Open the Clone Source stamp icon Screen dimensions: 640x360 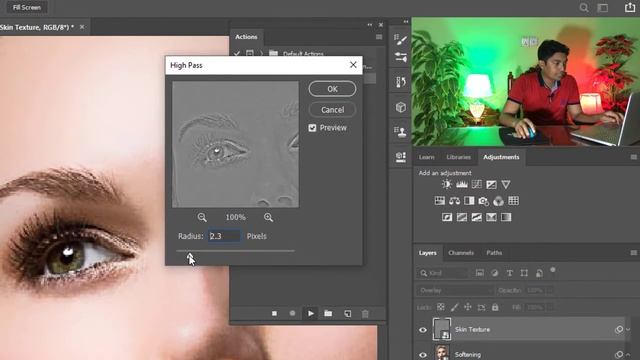[400, 131]
